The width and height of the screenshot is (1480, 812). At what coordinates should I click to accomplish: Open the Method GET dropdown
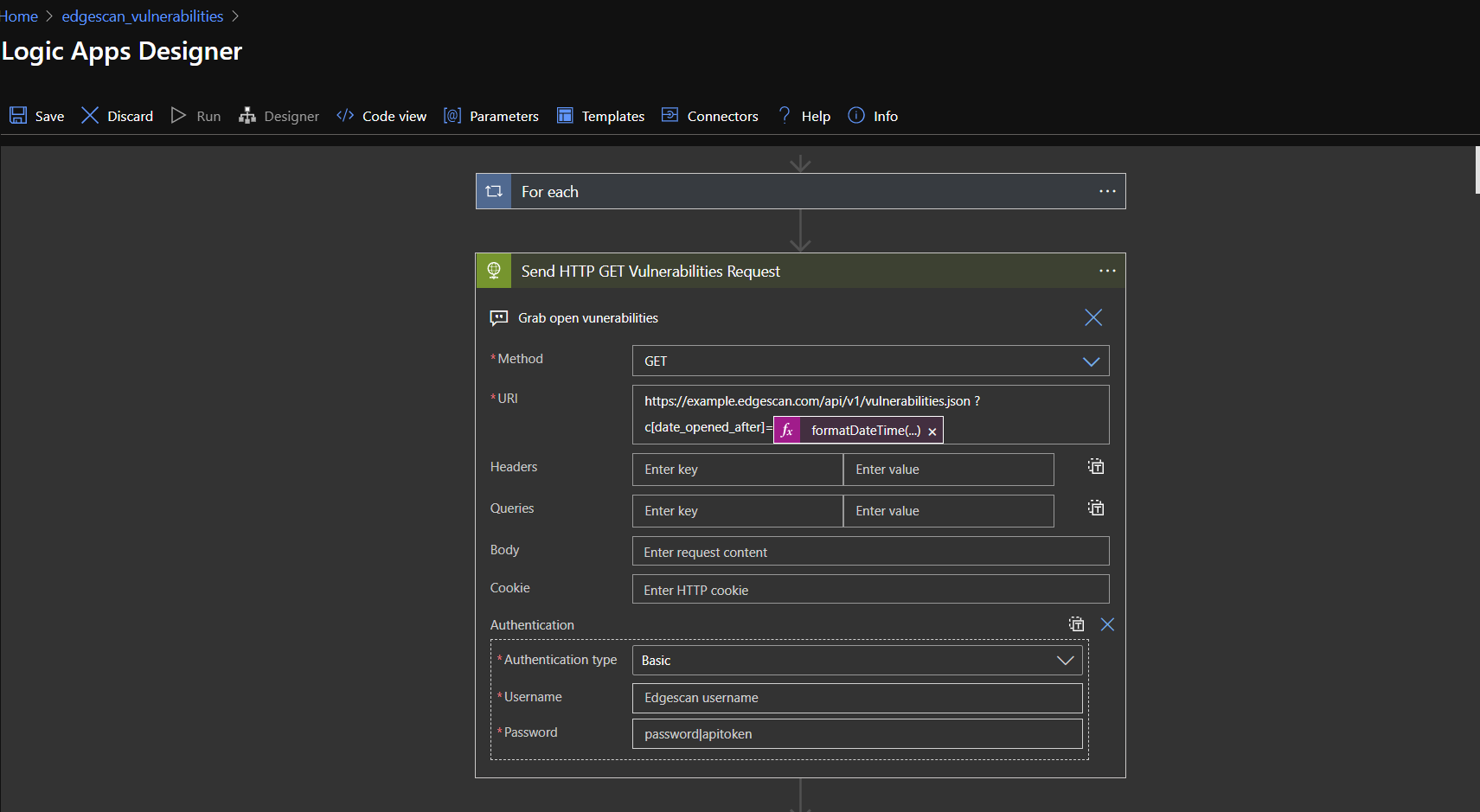click(x=871, y=361)
